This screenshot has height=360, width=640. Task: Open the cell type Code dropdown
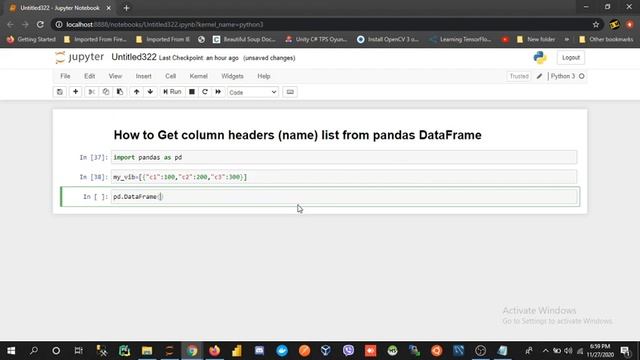click(x=253, y=92)
